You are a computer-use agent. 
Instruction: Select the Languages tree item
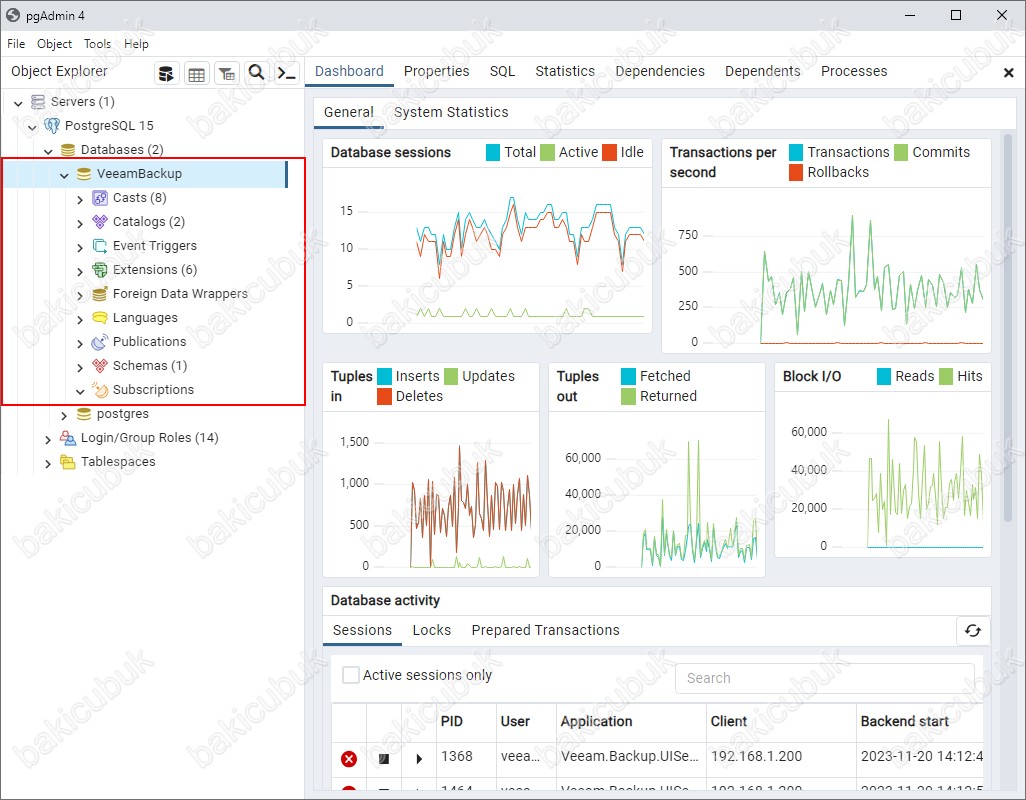(145, 318)
